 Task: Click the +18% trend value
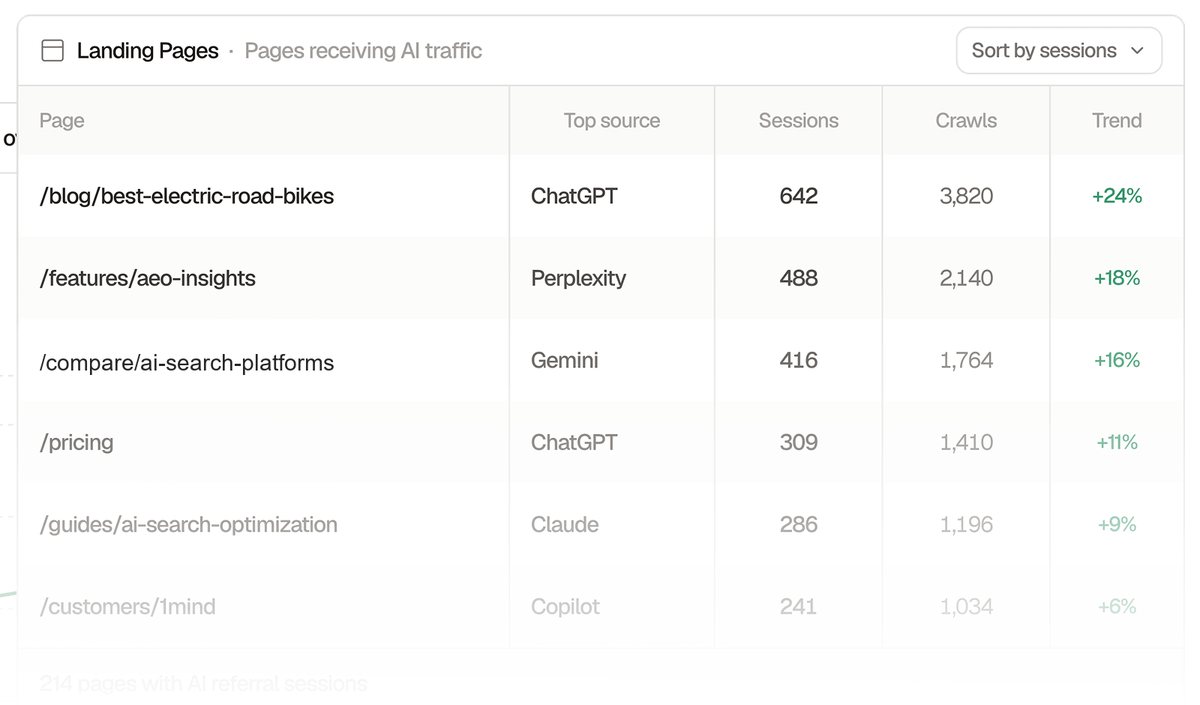tap(1117, 278)
